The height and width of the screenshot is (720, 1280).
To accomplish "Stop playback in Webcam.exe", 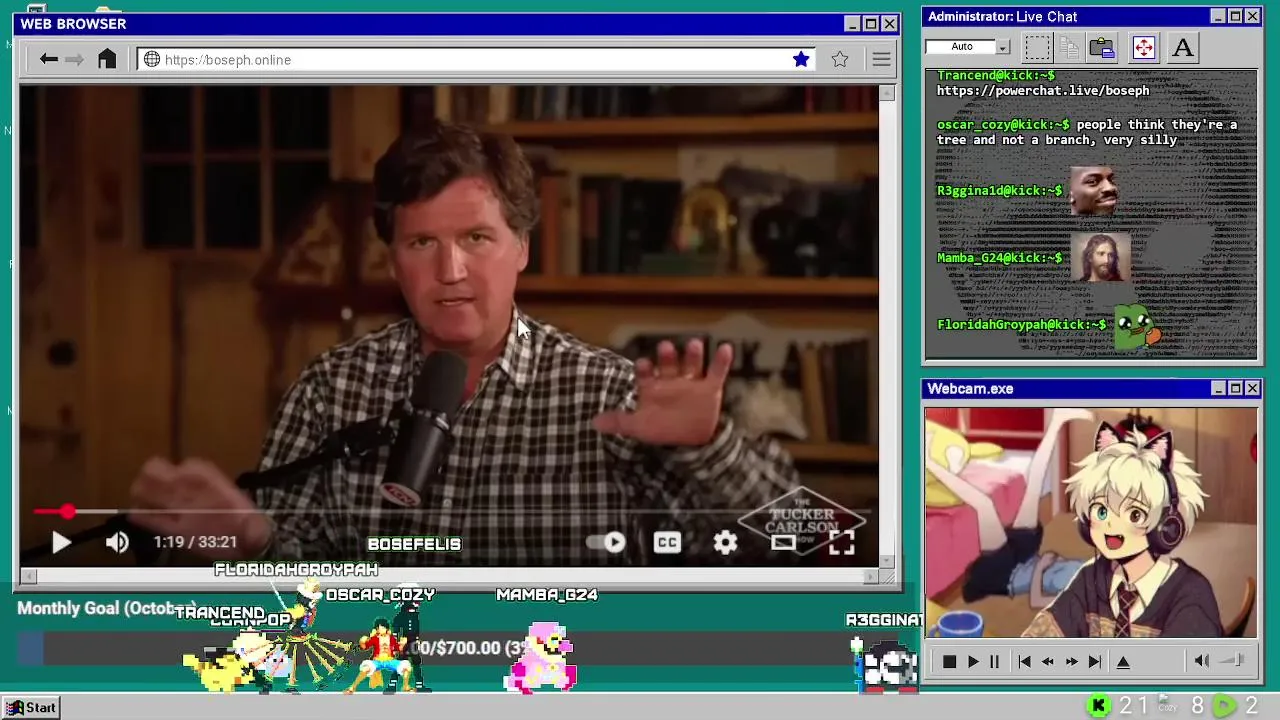I will click(x=949, y=661).
